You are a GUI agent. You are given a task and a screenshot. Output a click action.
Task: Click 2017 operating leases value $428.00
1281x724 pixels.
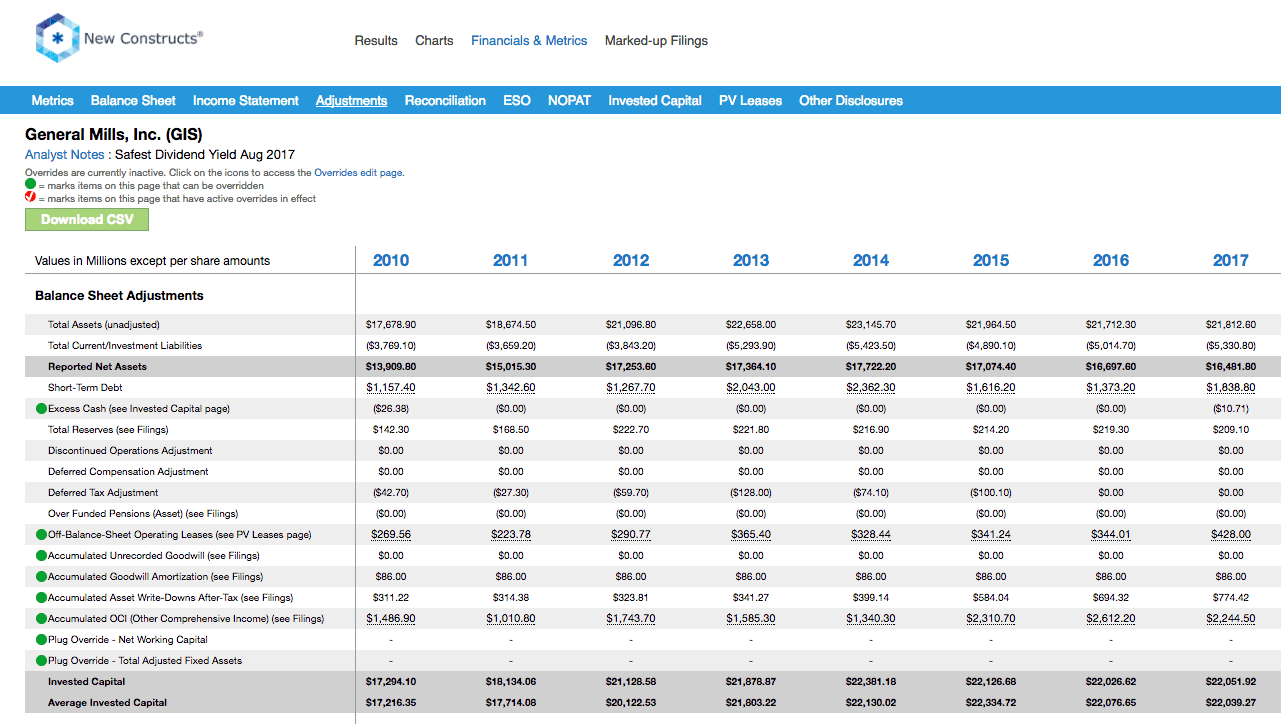pyautogui.click(x=1231, y=535)
